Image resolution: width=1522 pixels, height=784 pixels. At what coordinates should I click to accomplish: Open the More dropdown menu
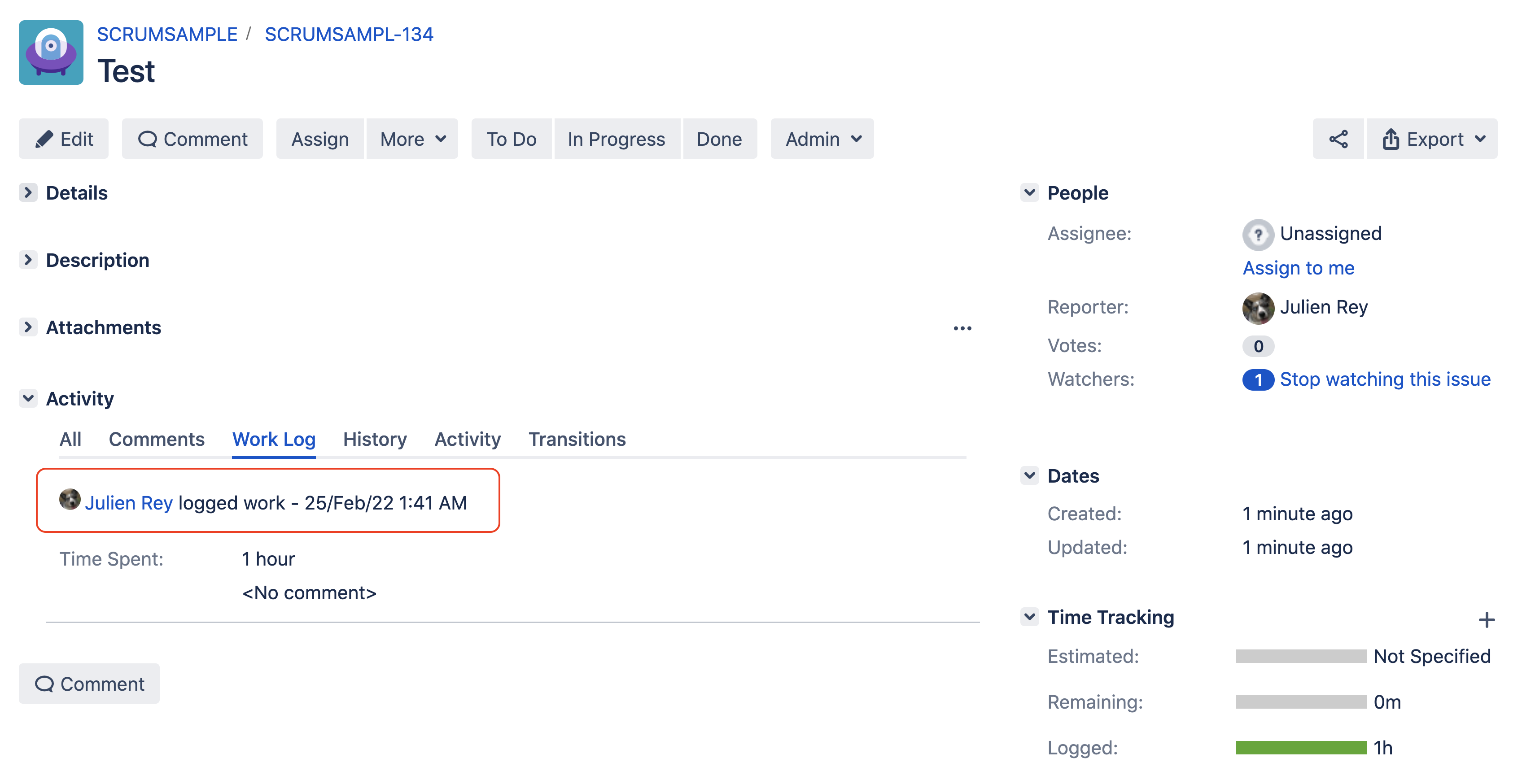click(x=412, y=139)
